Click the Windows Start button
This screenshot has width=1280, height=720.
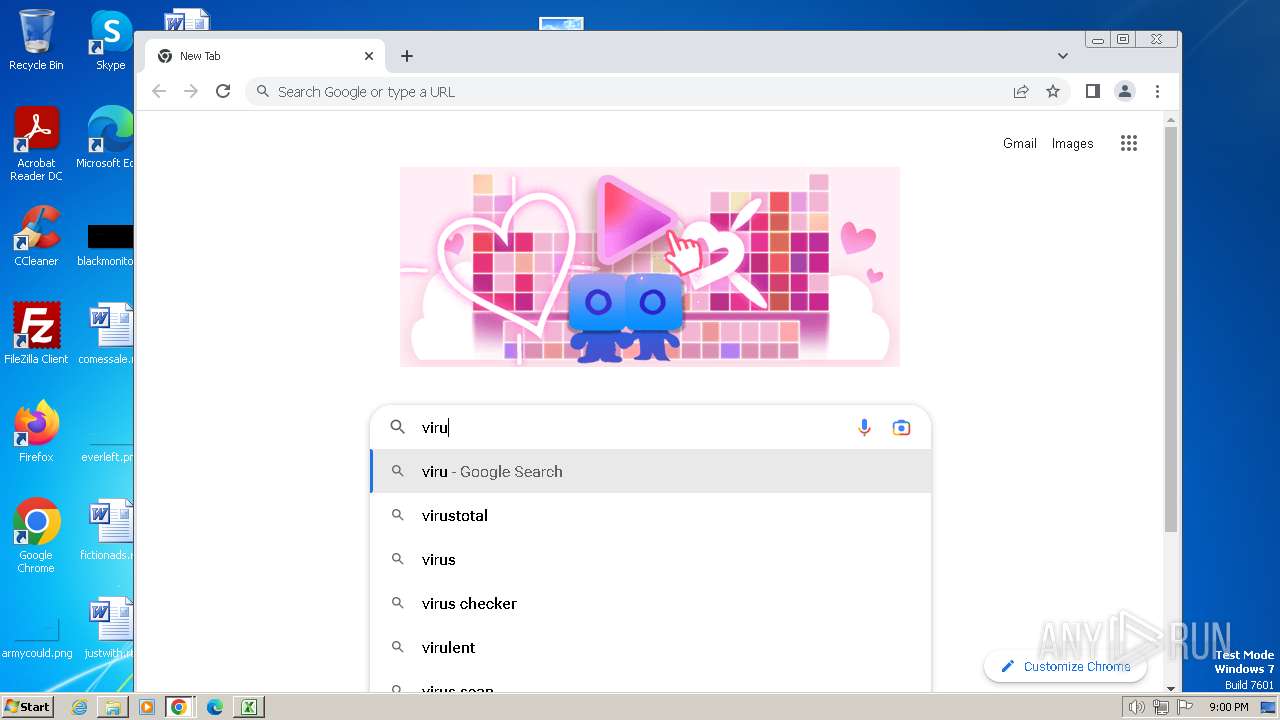[28, 706]
